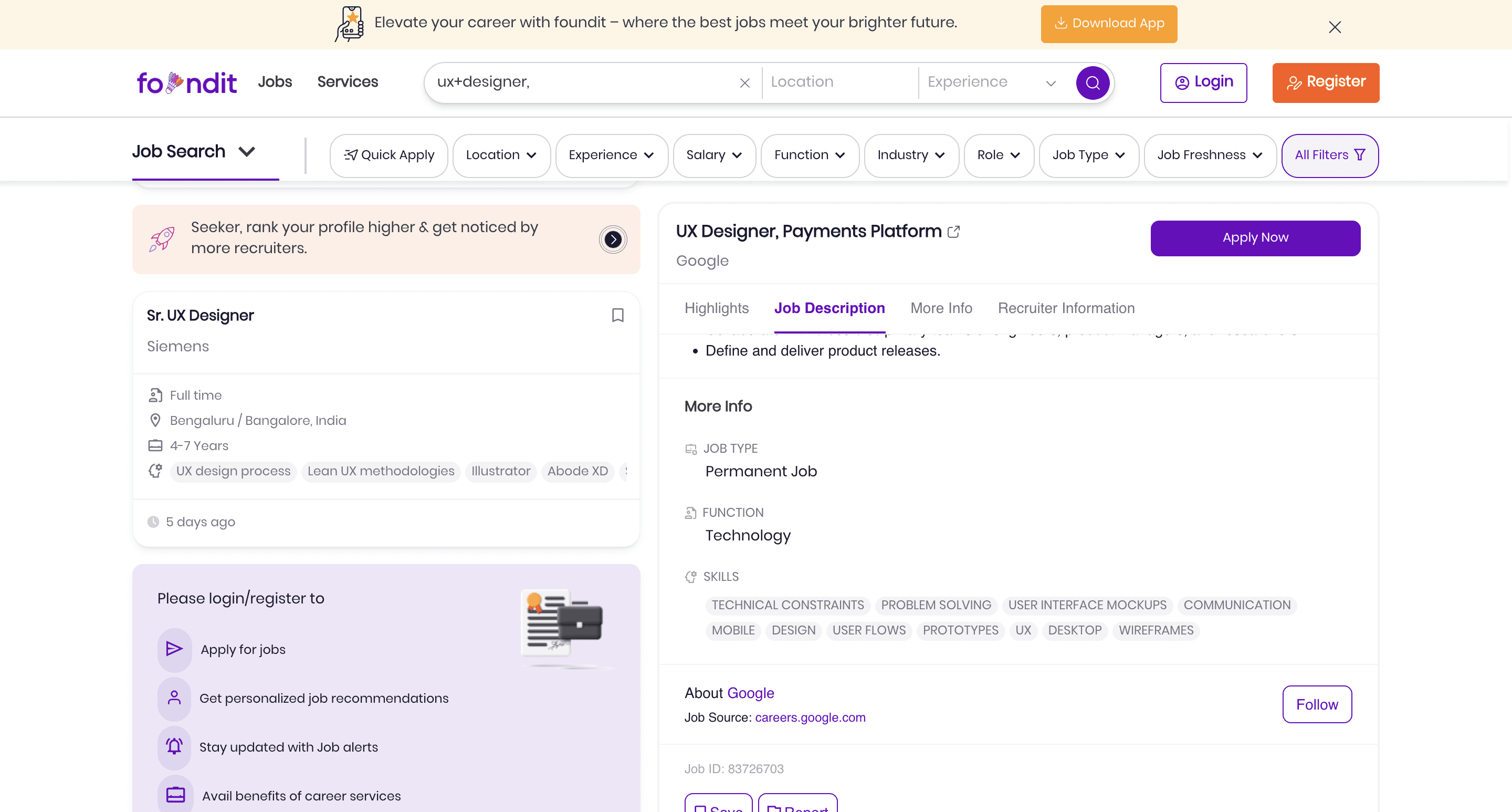The image size is (1512, 812).
Task: Click the career services briefcase icon
Action: coord(175,795)
